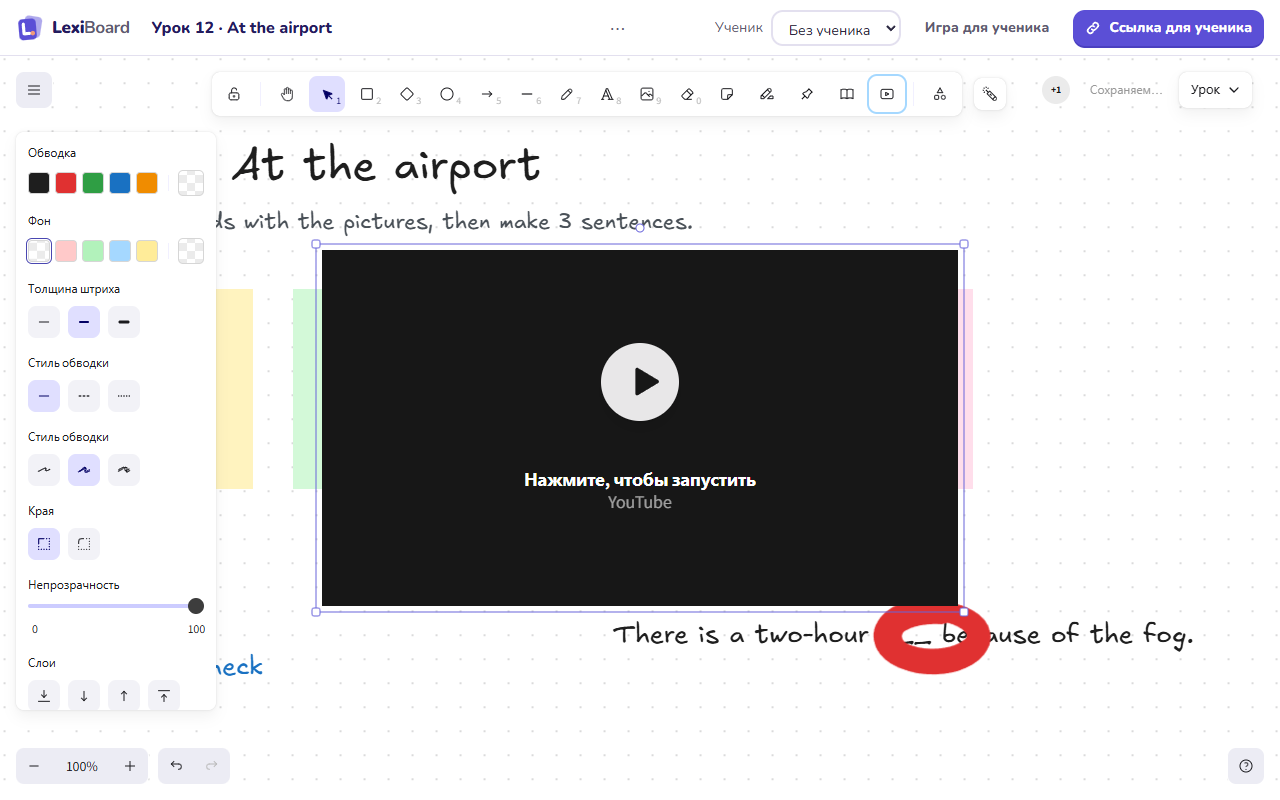
Task: Select the Rectangle shape tool
Action: [367, 94]
